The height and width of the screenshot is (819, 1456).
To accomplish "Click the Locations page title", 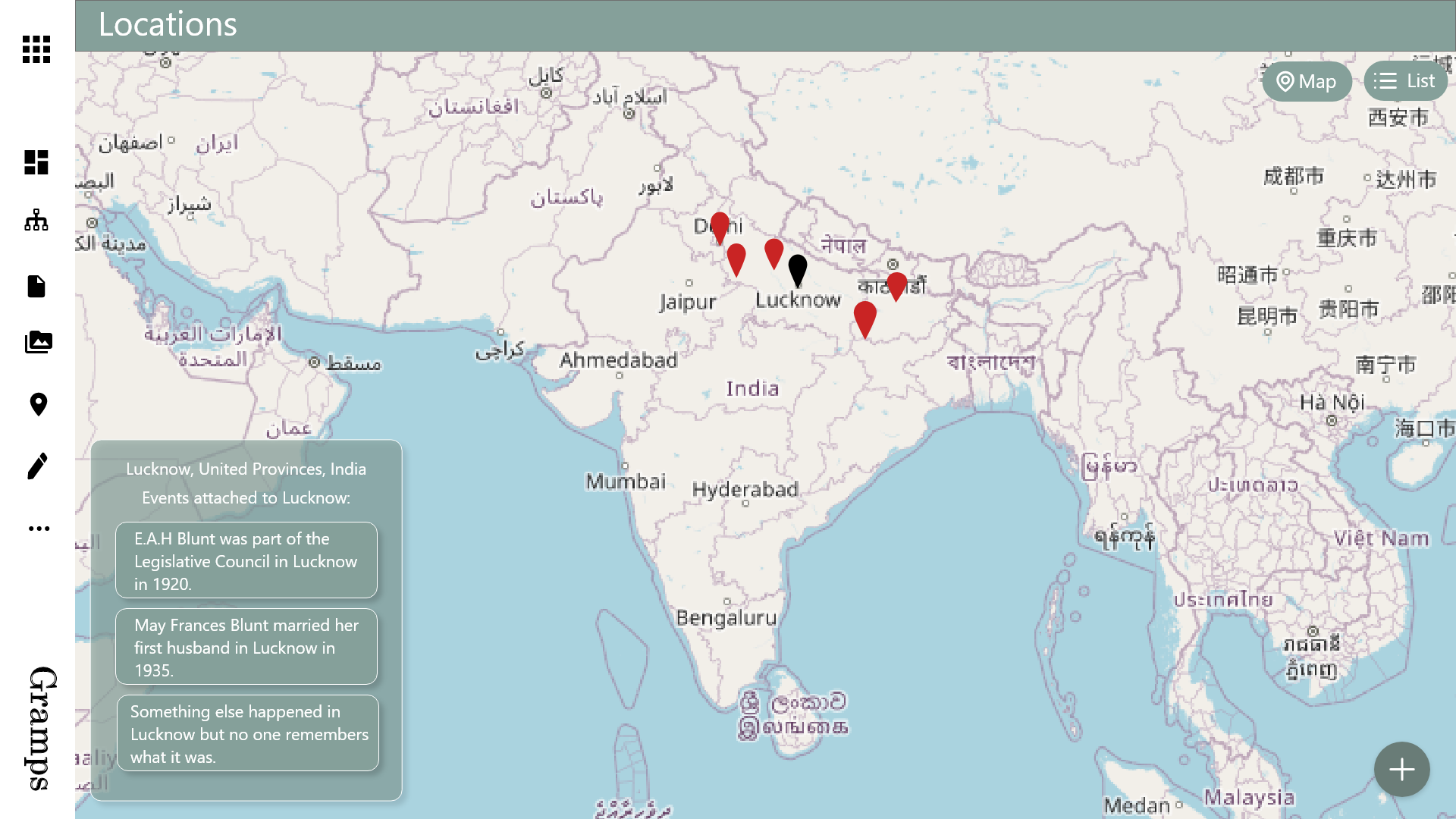I will (168, 24).
